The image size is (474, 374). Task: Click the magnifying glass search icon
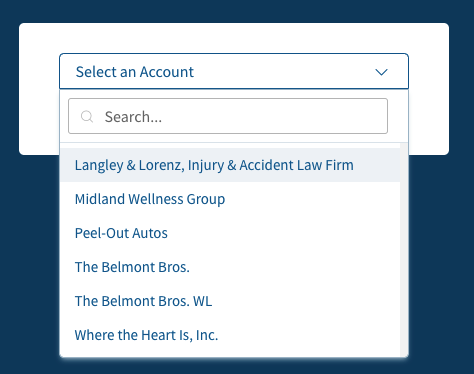[87, 116]
